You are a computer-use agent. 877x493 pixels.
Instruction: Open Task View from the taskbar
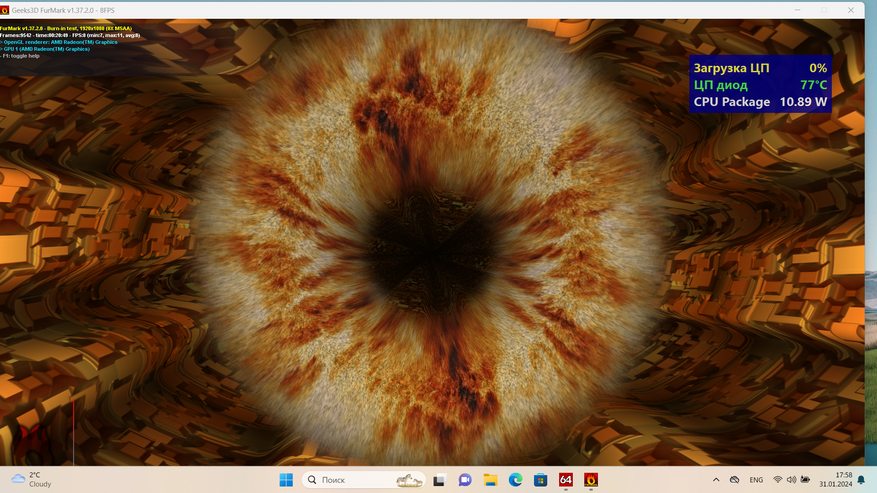[439, 480]
